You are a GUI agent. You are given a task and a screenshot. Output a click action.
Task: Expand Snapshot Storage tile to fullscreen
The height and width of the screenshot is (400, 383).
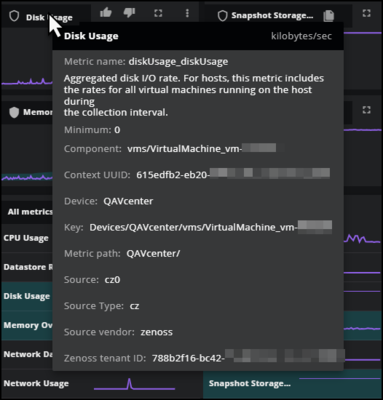(x=366, y=13)
